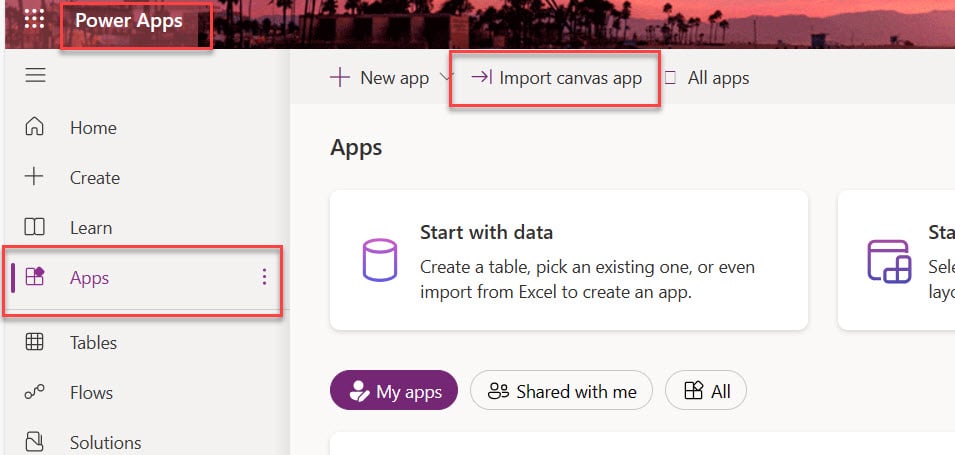This screenshot has height=455, width=955.
Task: Click the 'Create a table, pick an existing one' description
Action: pyautogui.click(x=588, y=280)
